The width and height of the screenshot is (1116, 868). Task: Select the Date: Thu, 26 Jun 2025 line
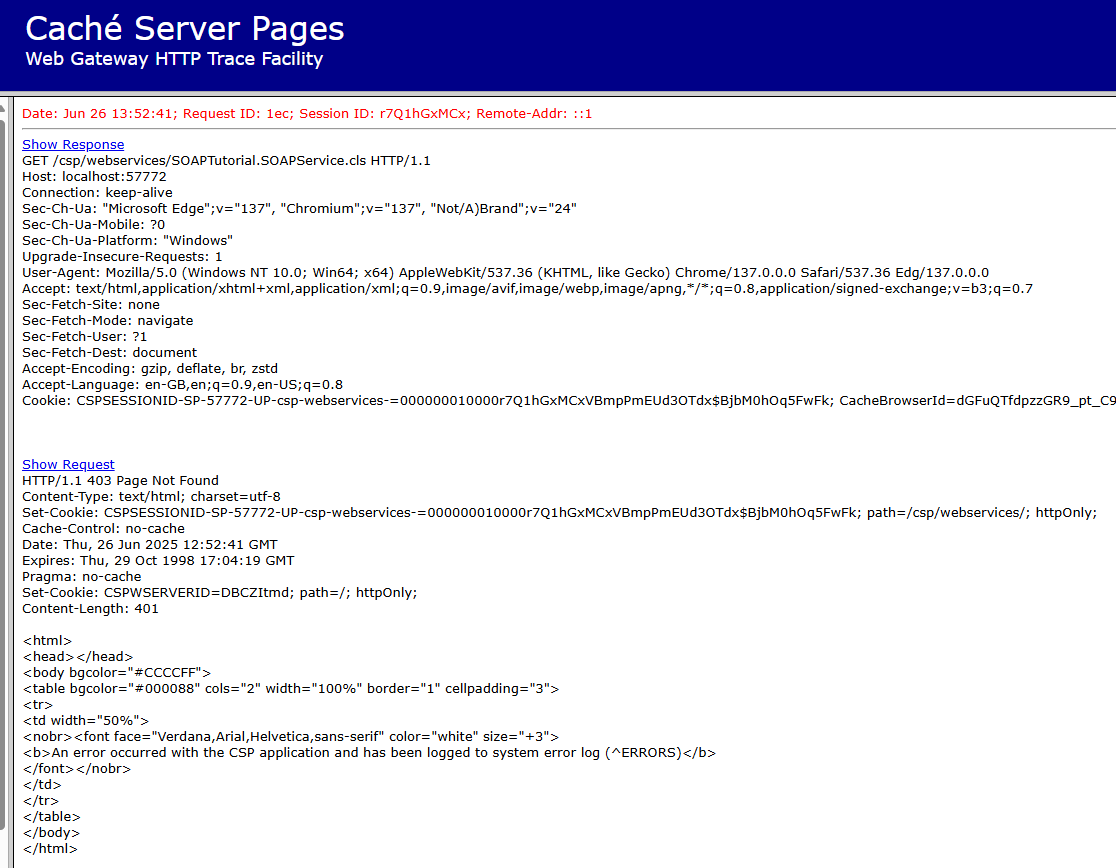pyautogui.click(x=149, y=545)
